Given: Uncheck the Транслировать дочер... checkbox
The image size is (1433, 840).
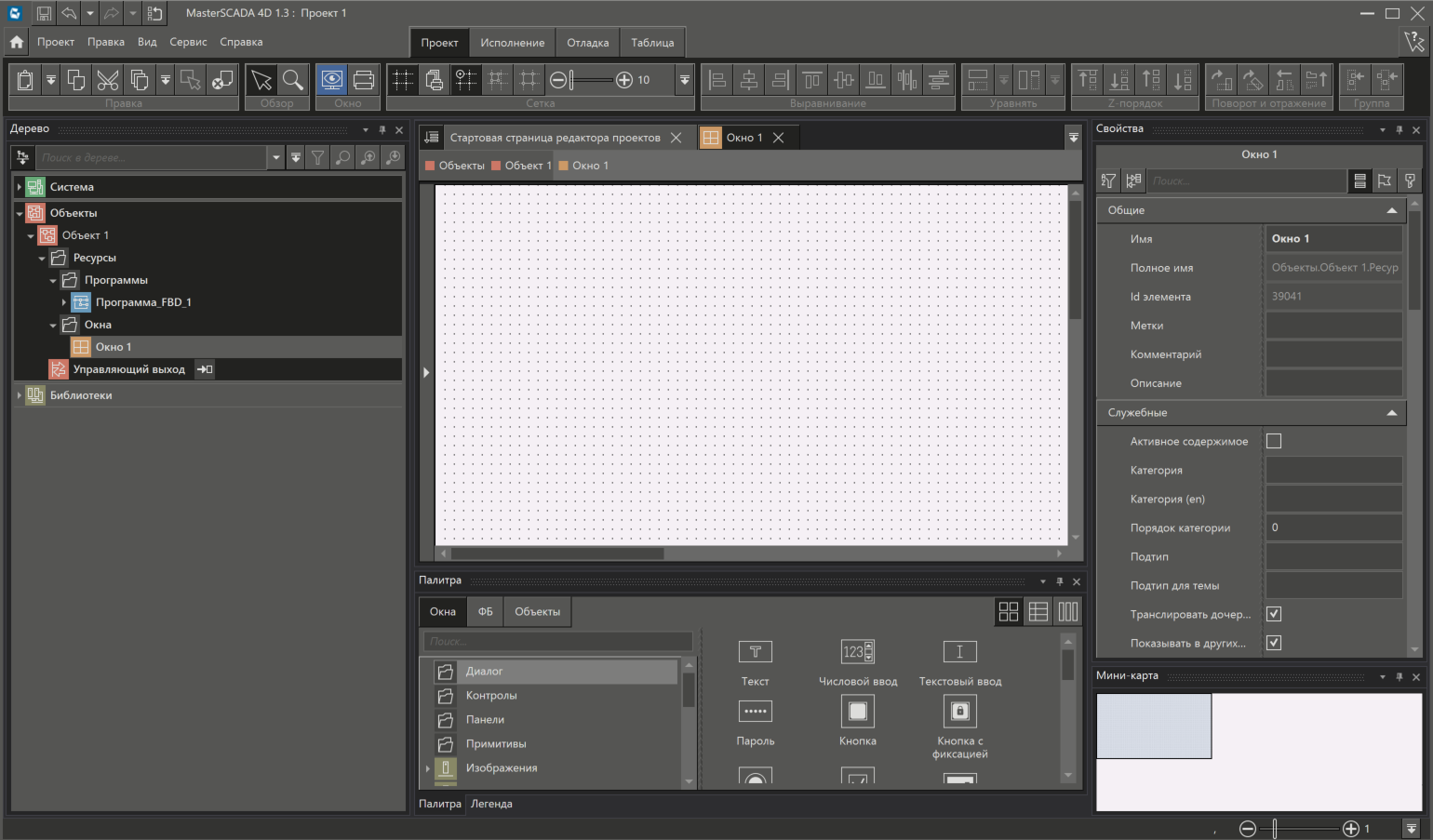Looking at the screenshot, I should [1274, 614].
